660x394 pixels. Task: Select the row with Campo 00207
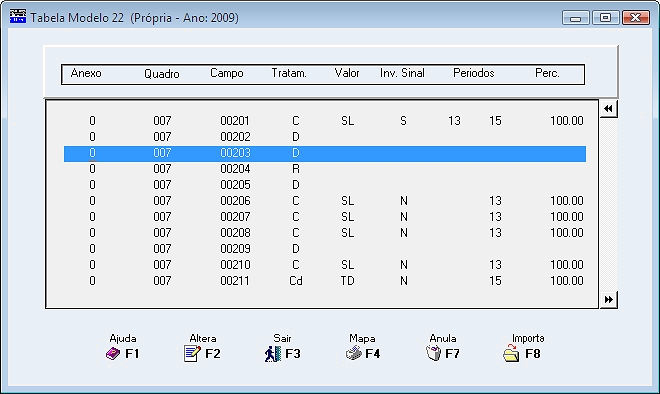pyautogui.click(x=325, y=217)
